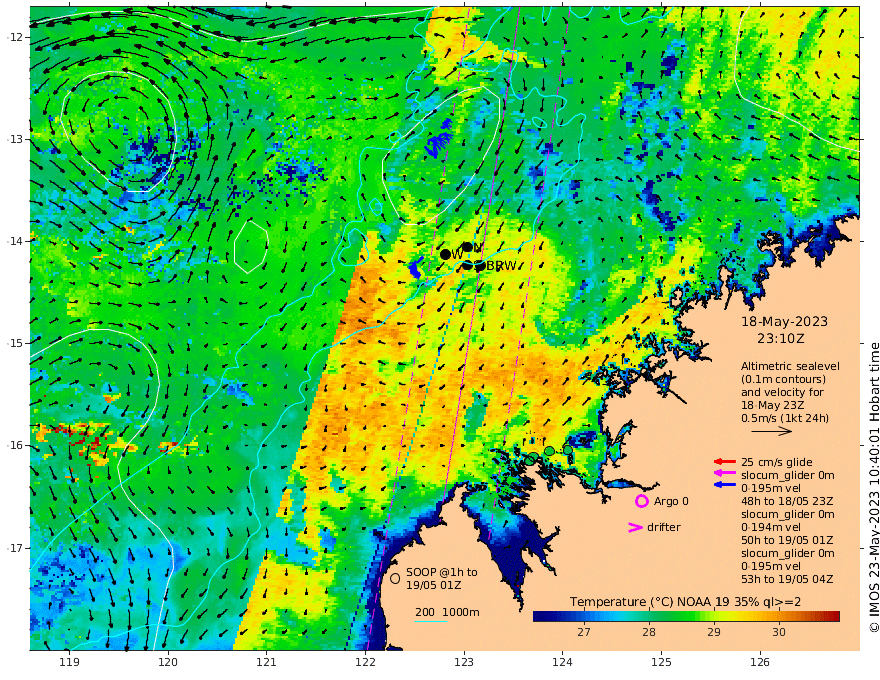Click the '50h to 19/05 01Z' line
This screenshot has height=680, width=880.
(787, 540)
